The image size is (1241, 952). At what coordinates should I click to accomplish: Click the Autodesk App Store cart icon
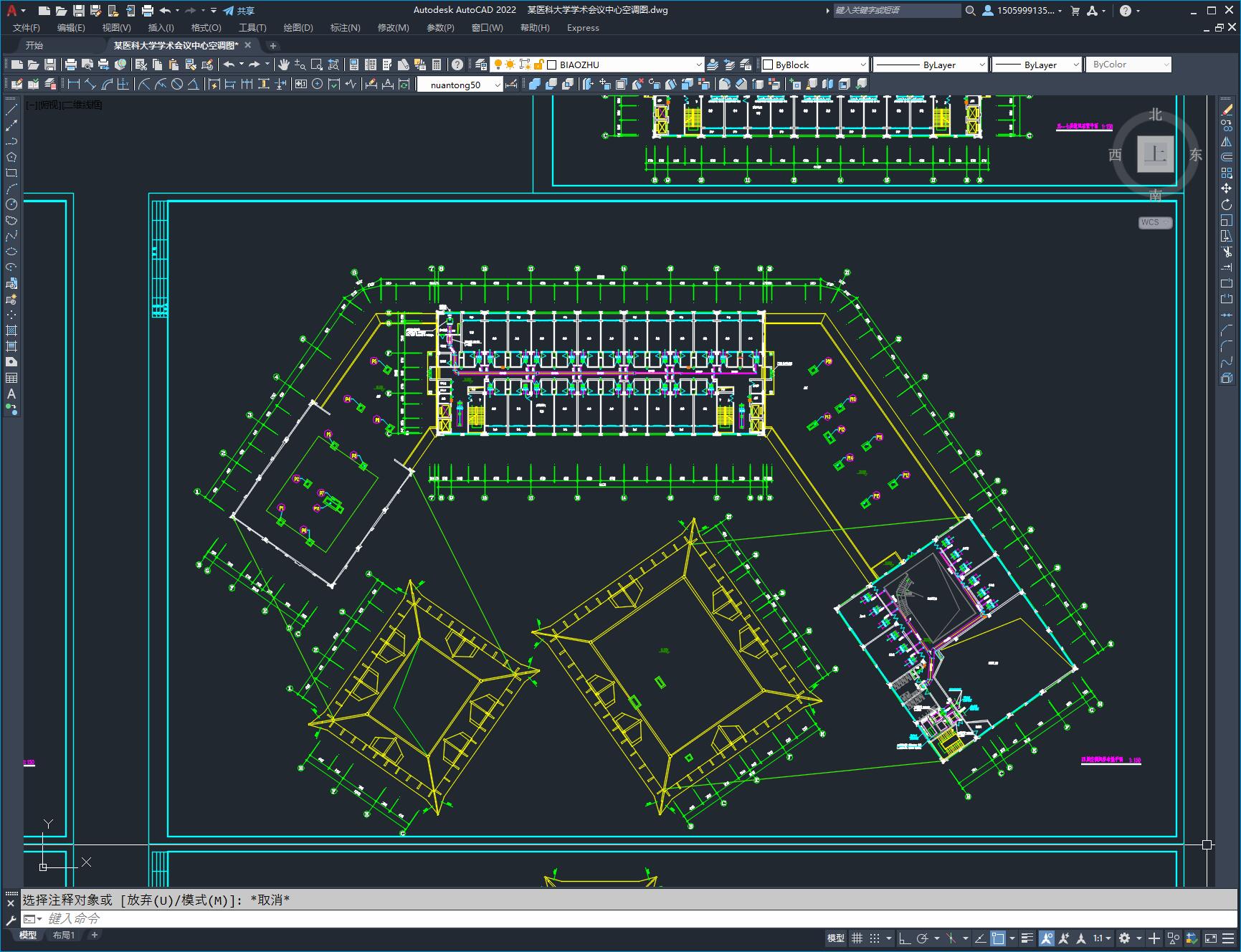[1075, 11]
